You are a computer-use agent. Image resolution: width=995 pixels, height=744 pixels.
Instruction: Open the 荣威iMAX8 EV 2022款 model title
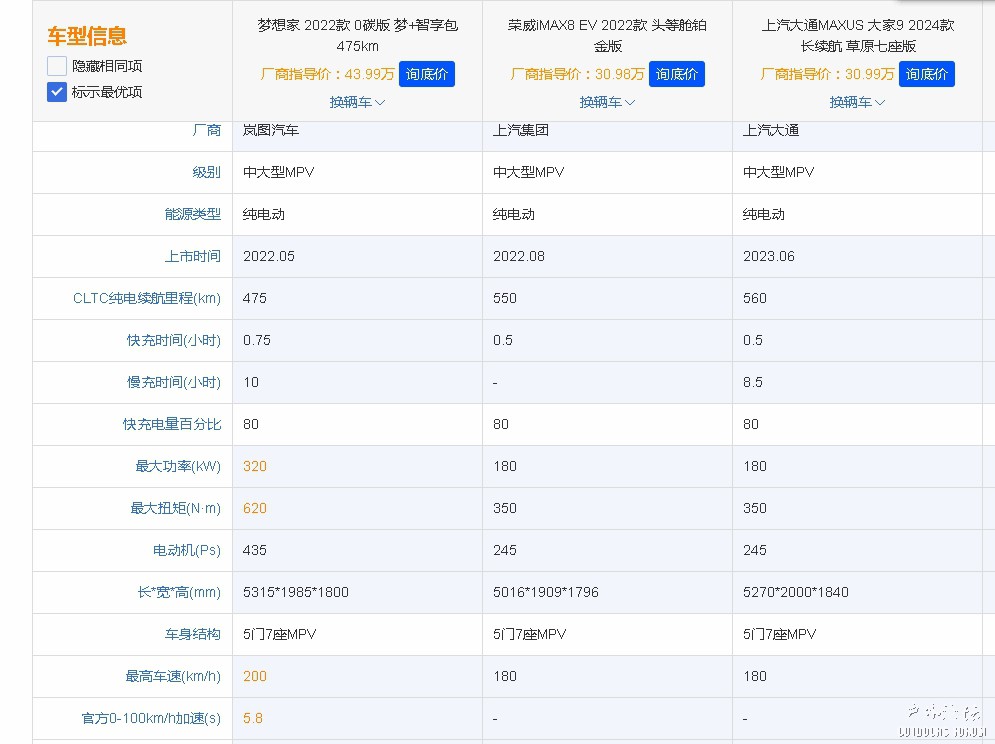click(607, 35)
